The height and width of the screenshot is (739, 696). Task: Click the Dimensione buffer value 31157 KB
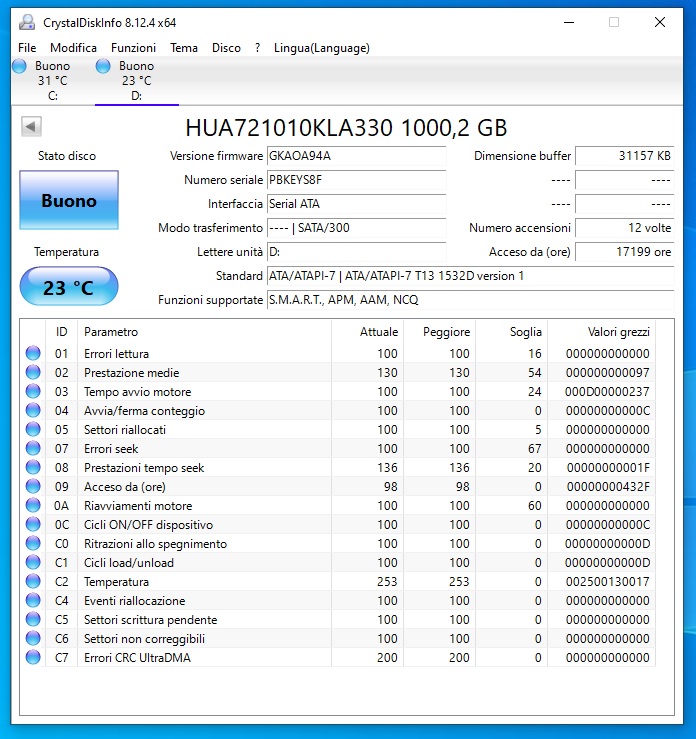[x=624, y=156]
